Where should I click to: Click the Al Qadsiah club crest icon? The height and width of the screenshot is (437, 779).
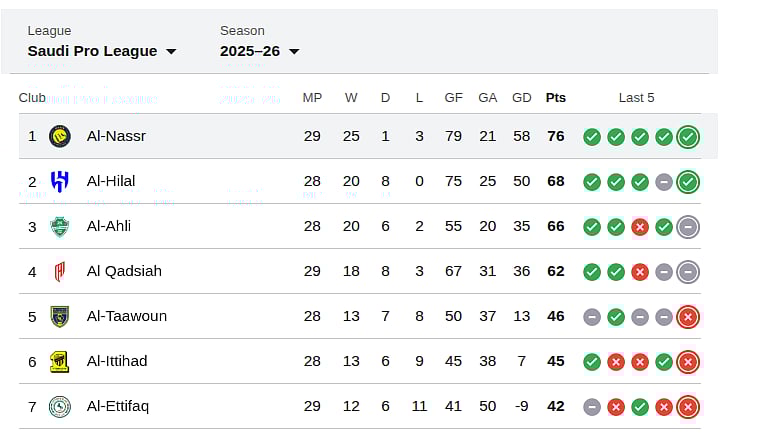tap(60, 271)
